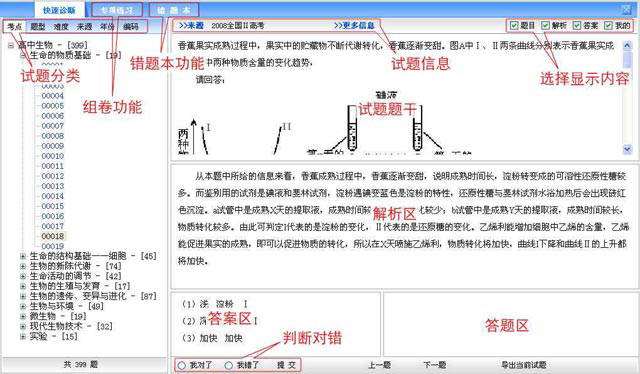640x374 pixels.
Task: Click the 提交 submit button
Action: (x=287, y=365)
